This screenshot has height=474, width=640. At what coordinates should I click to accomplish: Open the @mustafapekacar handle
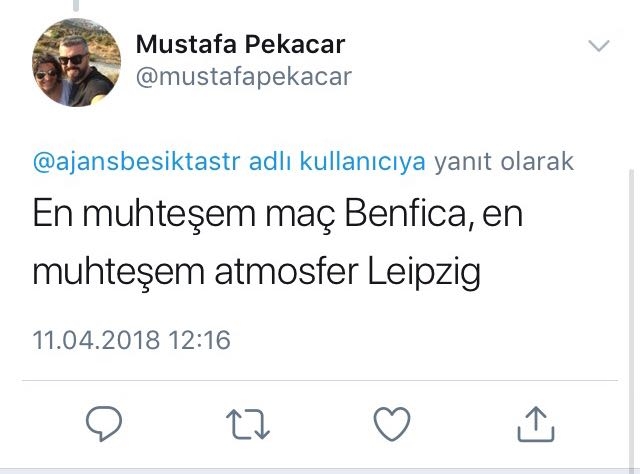coord(243,77)
